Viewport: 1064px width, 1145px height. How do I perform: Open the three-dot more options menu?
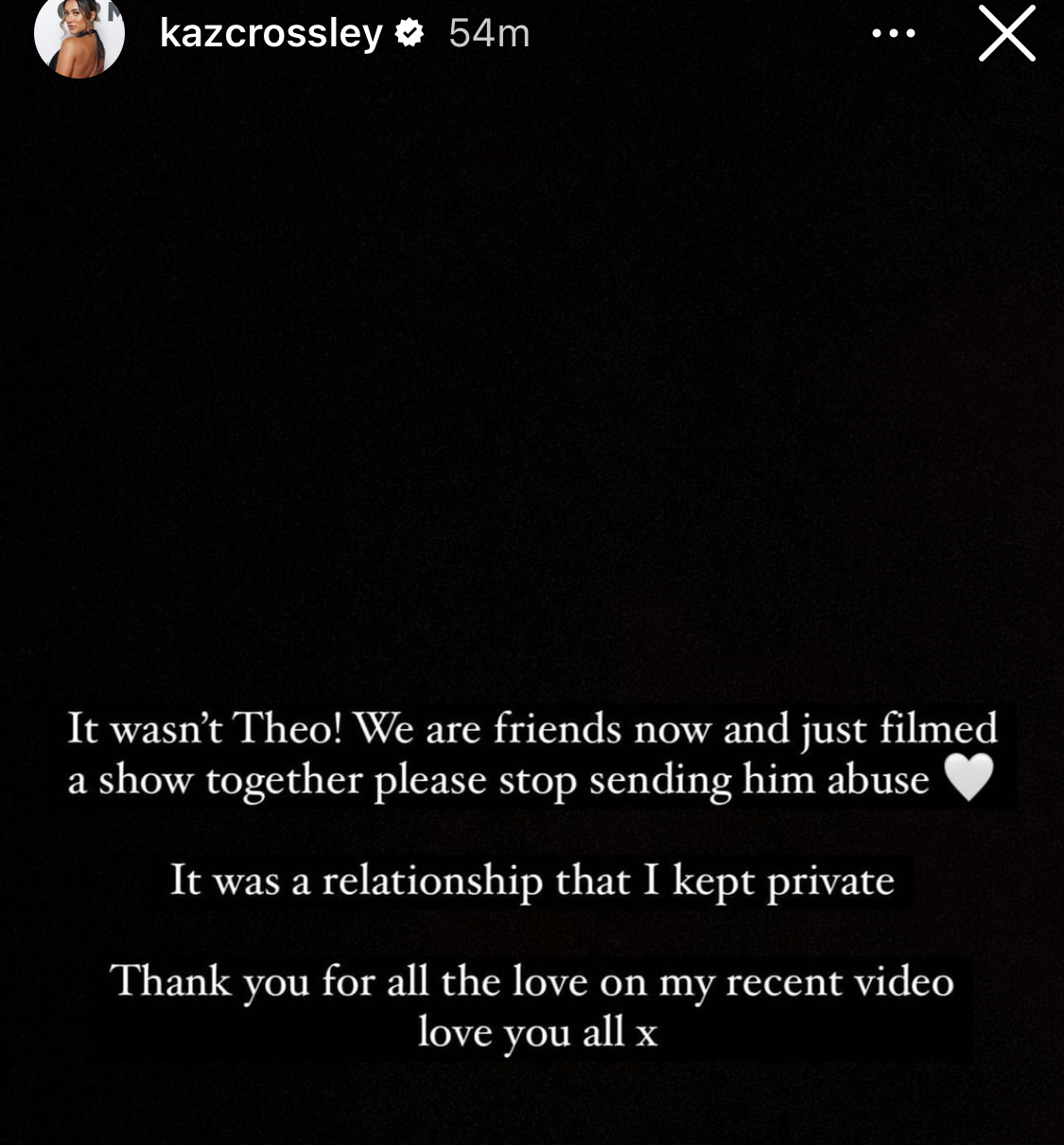click(x=894, y=33)
